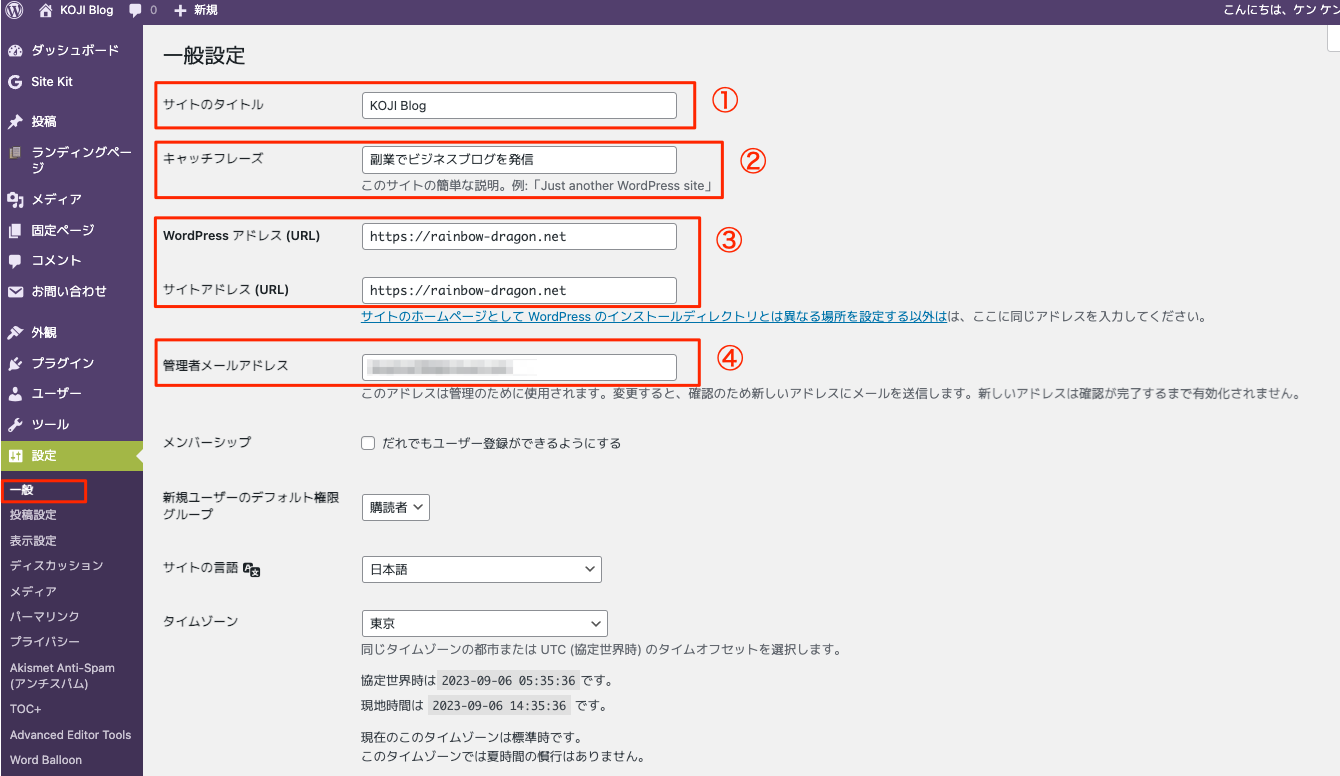The height and width of the screenshot is (776, 1340).
Task: Click the こんにちは account greeting
Action: click(x=1280, y=10)
